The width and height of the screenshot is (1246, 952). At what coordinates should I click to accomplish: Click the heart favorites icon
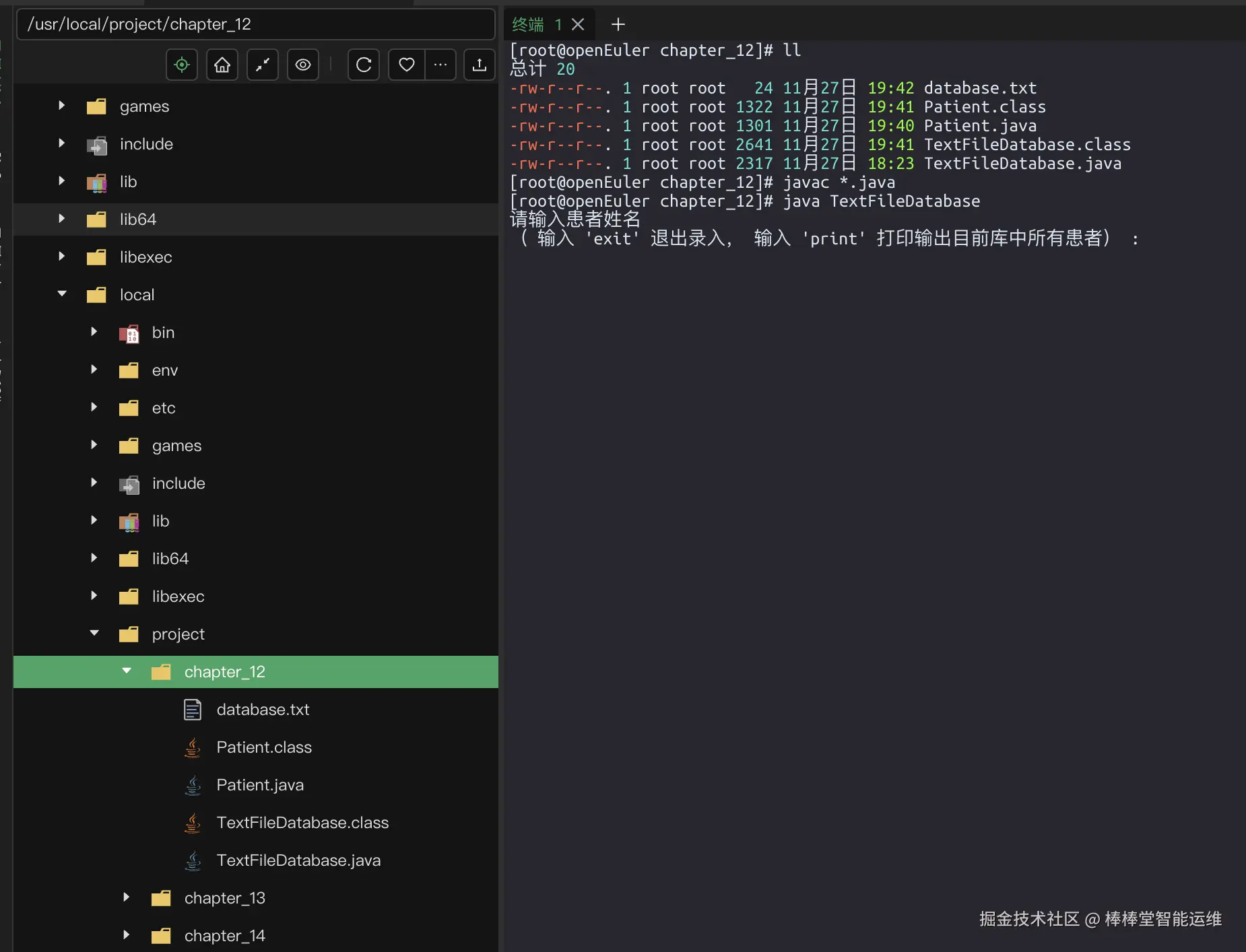pos(406,65)
